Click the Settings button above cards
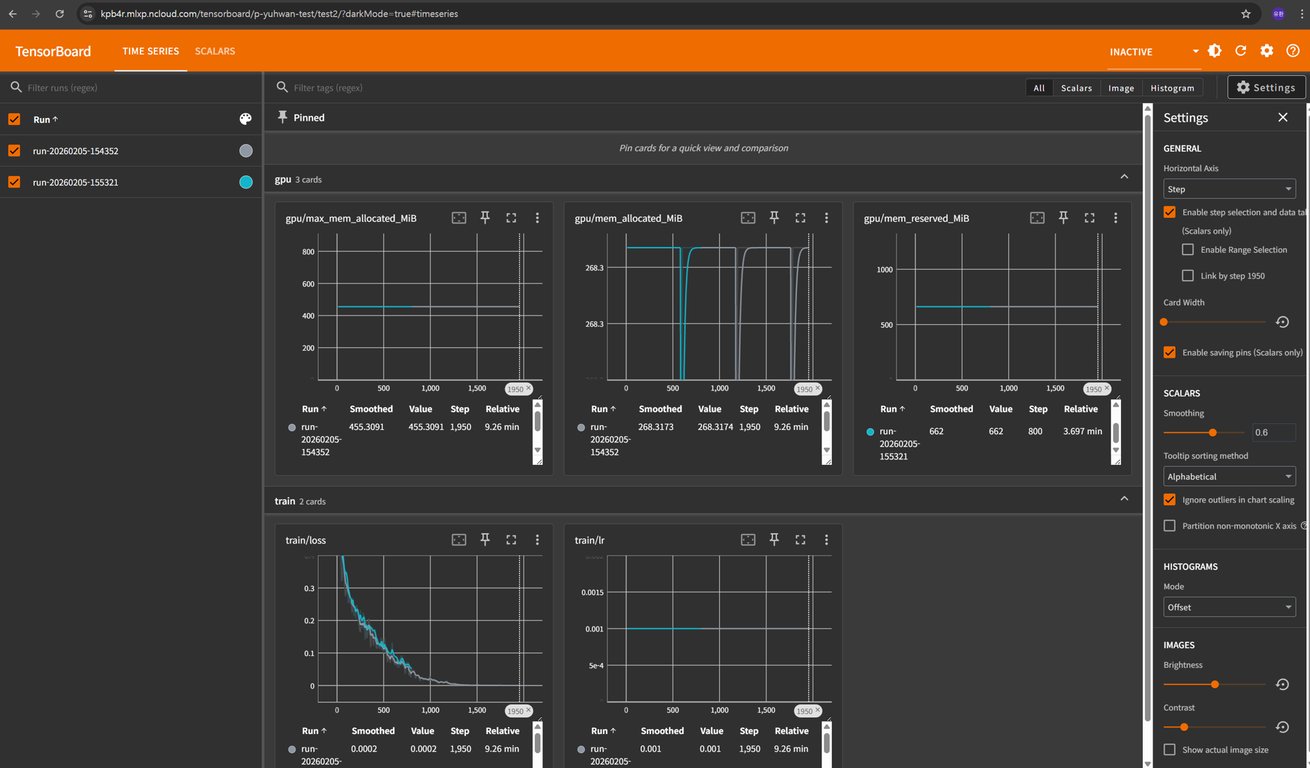 coord(1266,87)
